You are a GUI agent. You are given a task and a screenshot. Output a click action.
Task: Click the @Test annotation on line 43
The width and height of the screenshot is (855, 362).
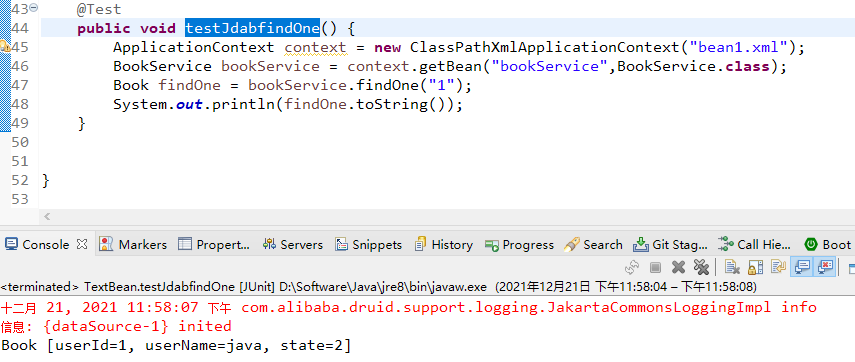99,9
